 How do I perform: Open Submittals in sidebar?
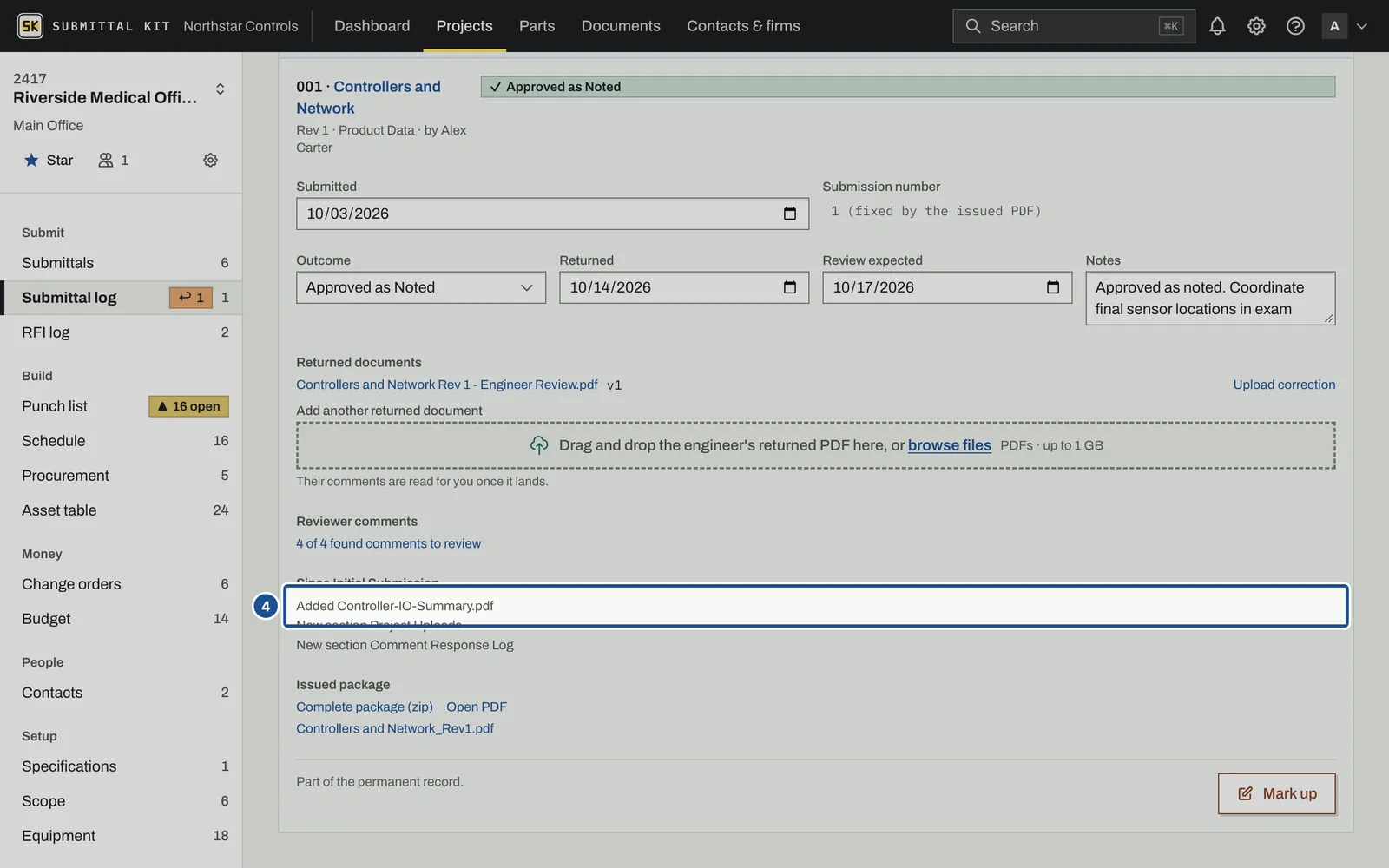122,263
